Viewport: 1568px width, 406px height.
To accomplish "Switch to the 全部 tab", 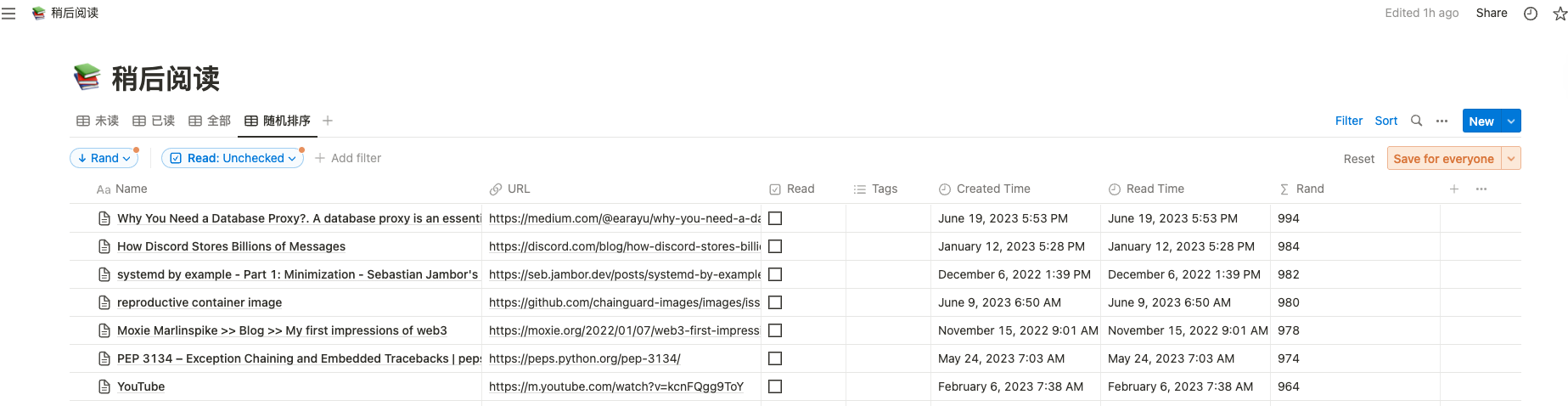I will (210, 121).
